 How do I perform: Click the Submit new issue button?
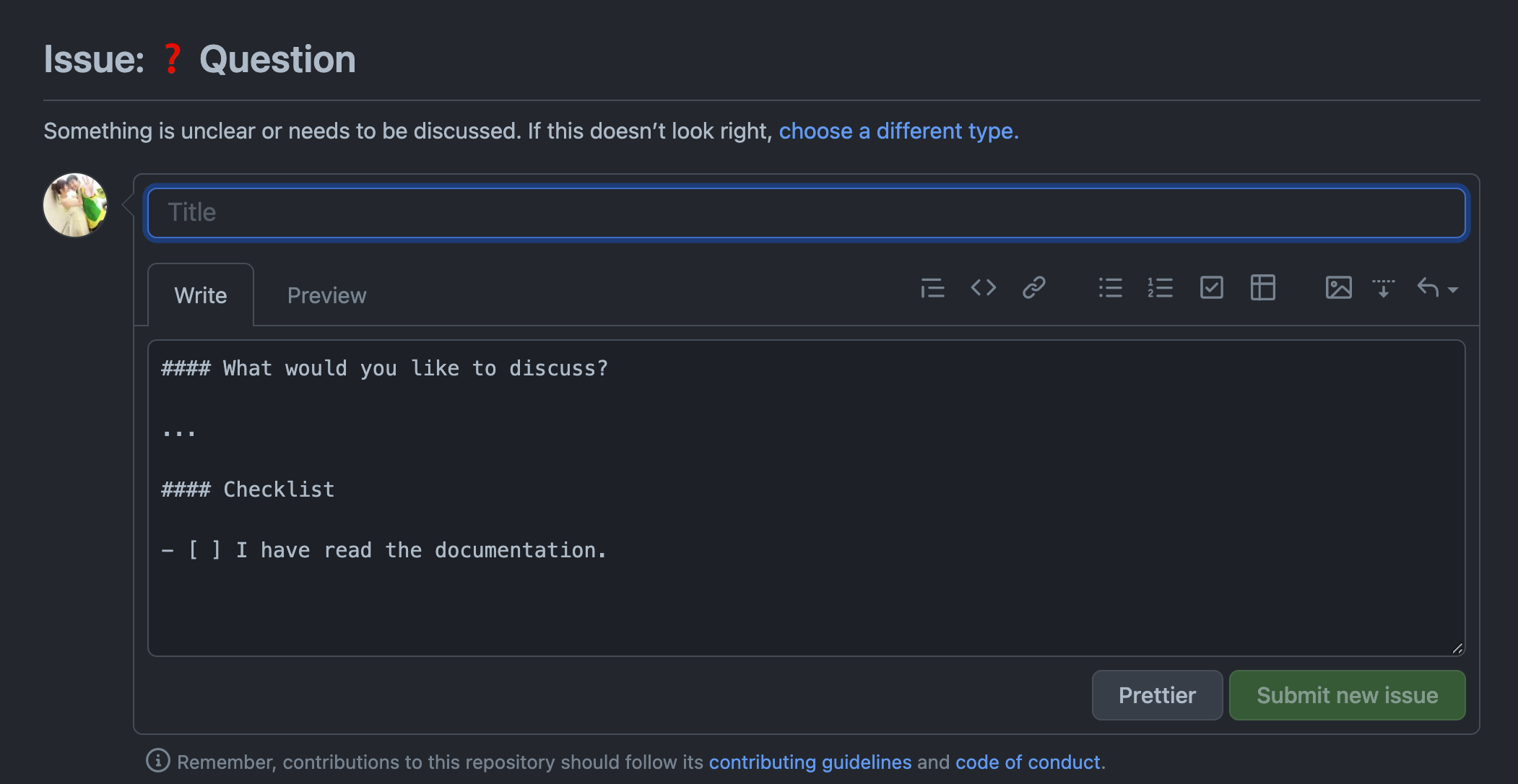pos(1346,695)
